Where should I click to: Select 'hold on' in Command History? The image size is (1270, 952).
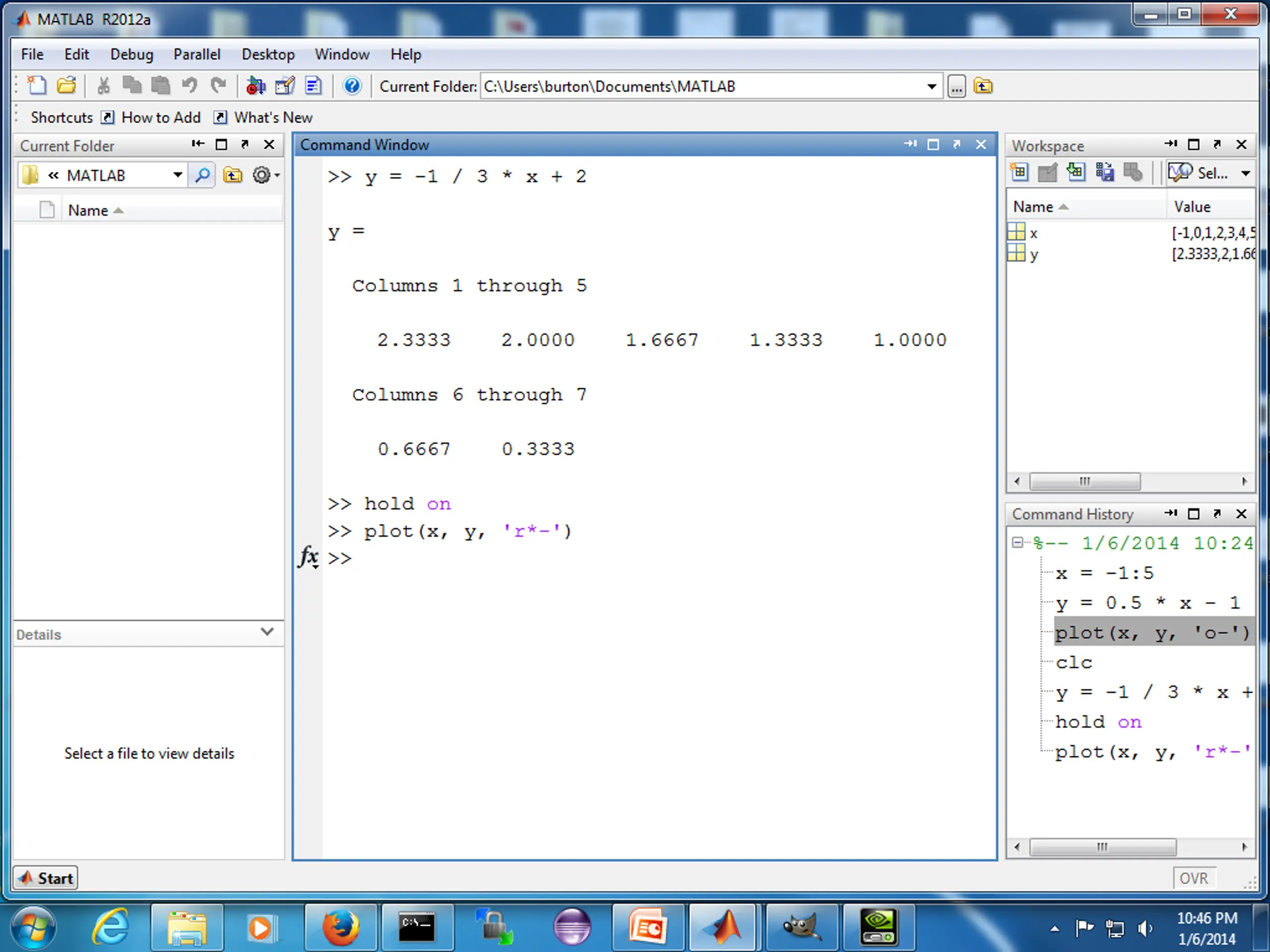1098,722
